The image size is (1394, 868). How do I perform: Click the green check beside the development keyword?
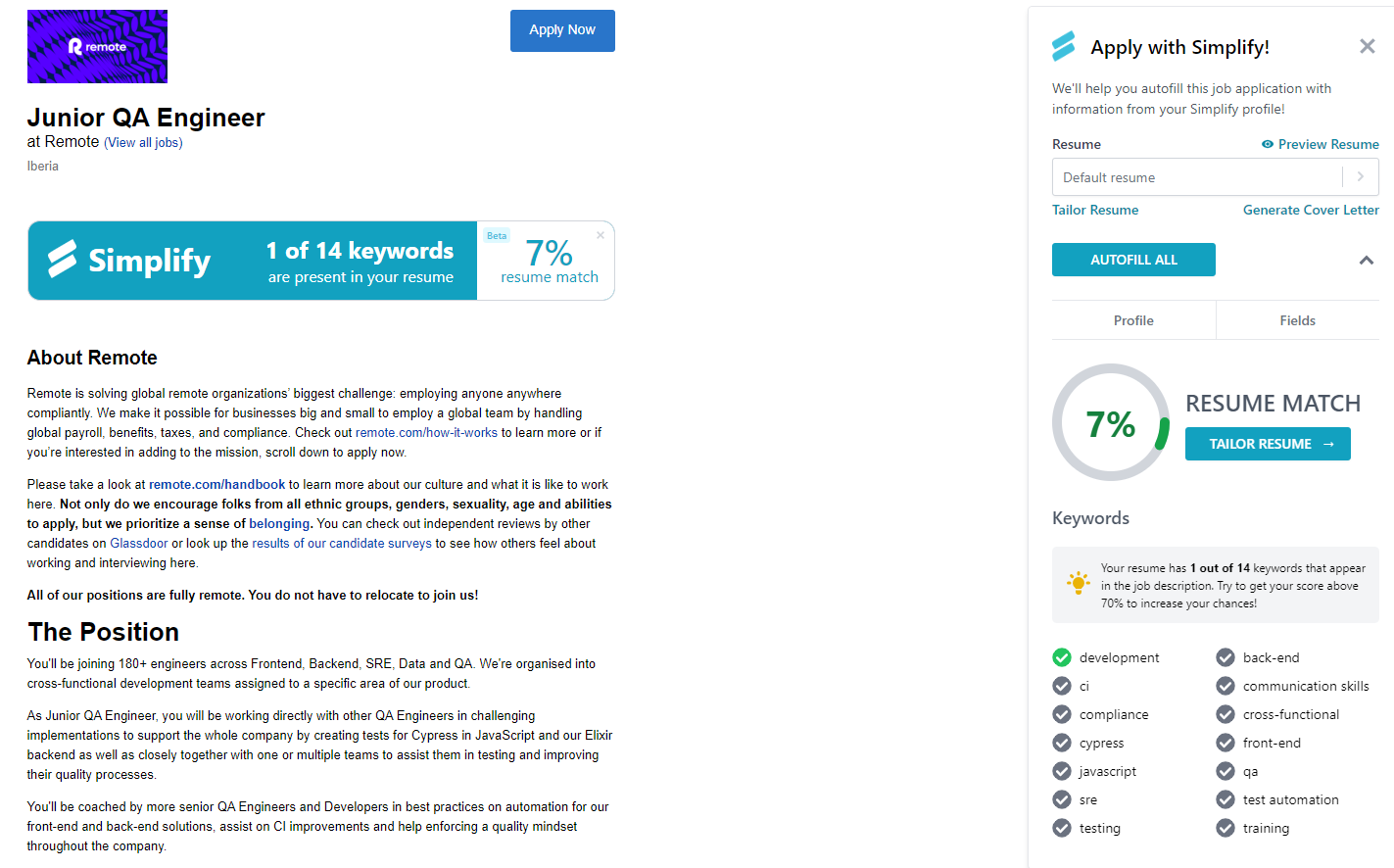[1062, 657]
